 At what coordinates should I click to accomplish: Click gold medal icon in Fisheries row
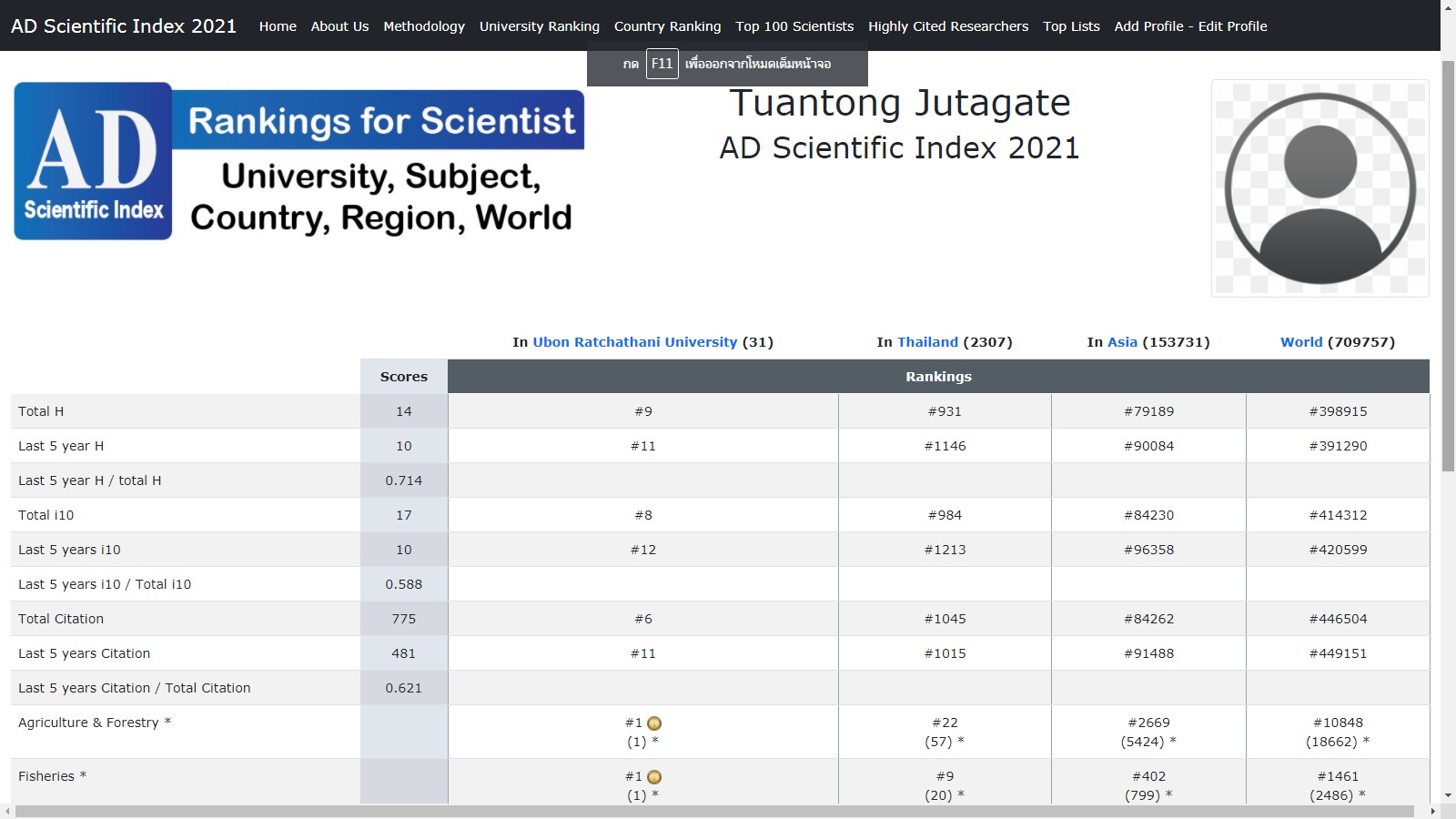(x=654, y=777)
